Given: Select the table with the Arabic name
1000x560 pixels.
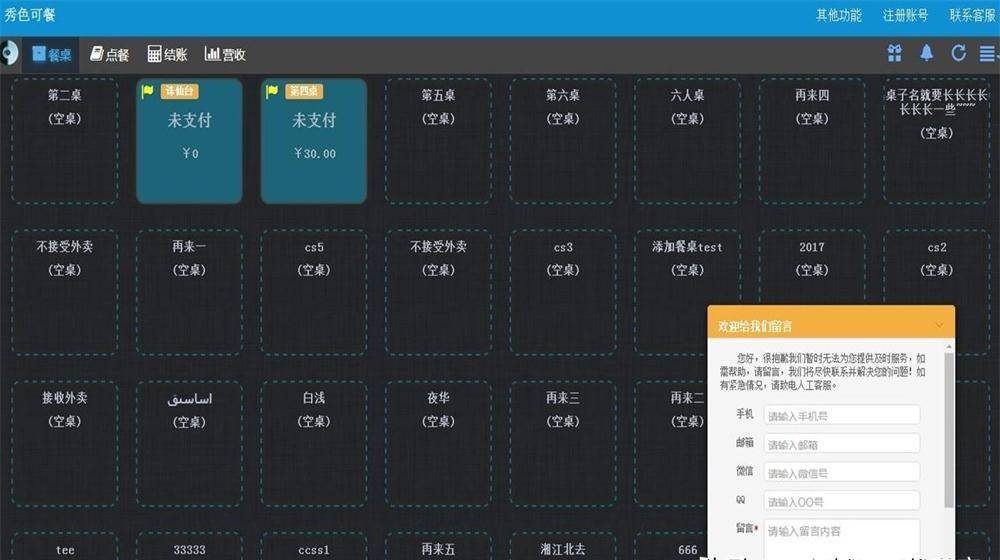Looking at the screenshot, I should [x=189, y=443].
